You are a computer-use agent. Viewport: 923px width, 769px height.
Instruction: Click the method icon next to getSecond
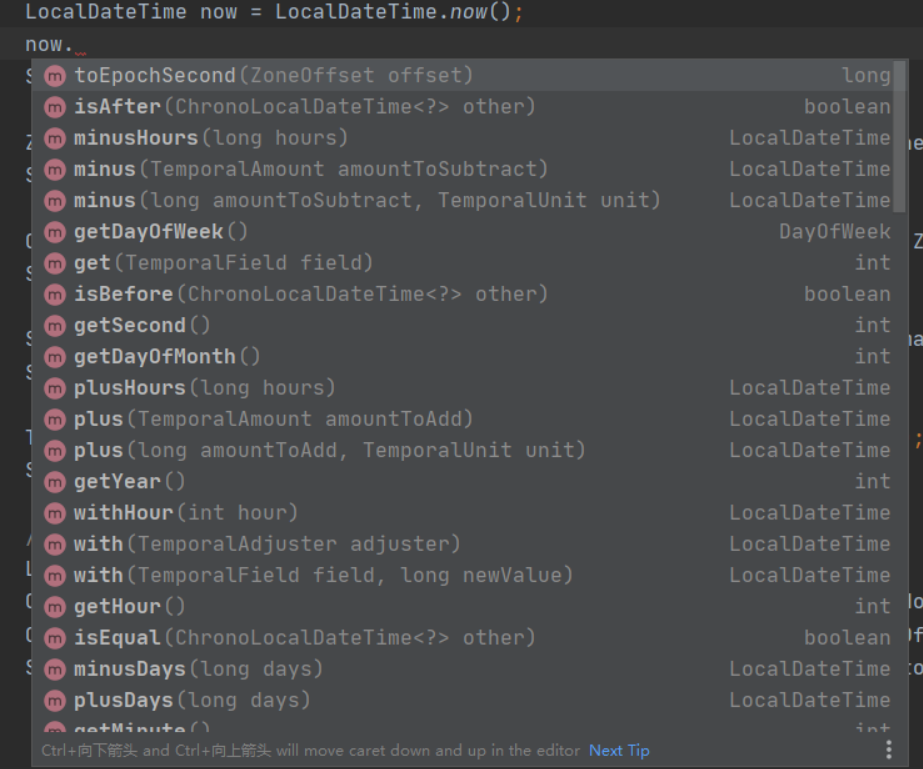click(x=55, y=326)
